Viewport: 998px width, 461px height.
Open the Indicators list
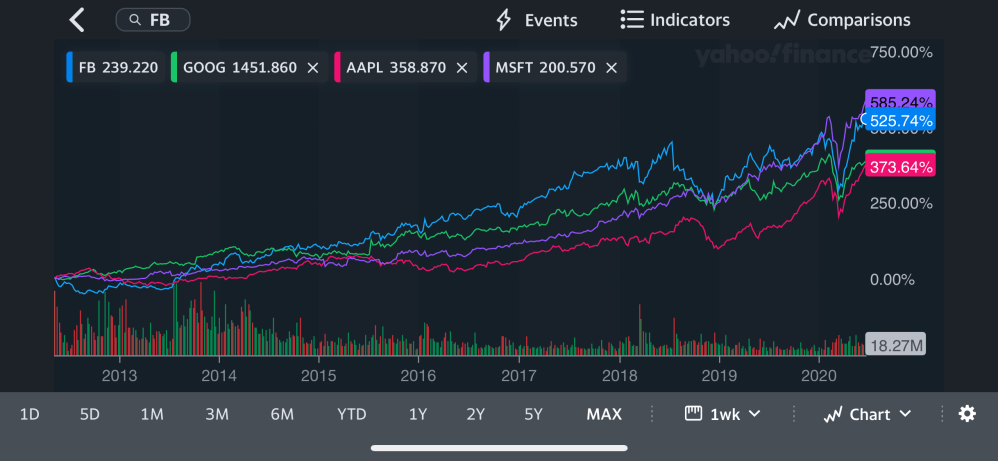click(675, 20)
